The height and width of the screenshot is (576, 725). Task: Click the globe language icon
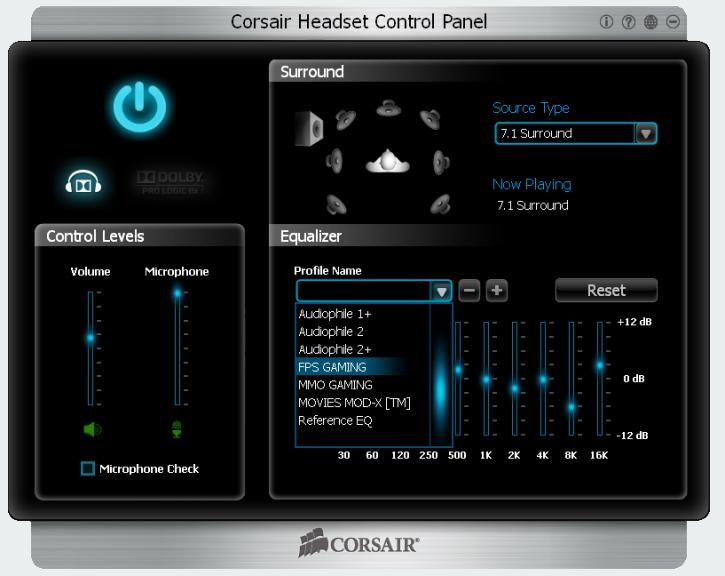651,22
